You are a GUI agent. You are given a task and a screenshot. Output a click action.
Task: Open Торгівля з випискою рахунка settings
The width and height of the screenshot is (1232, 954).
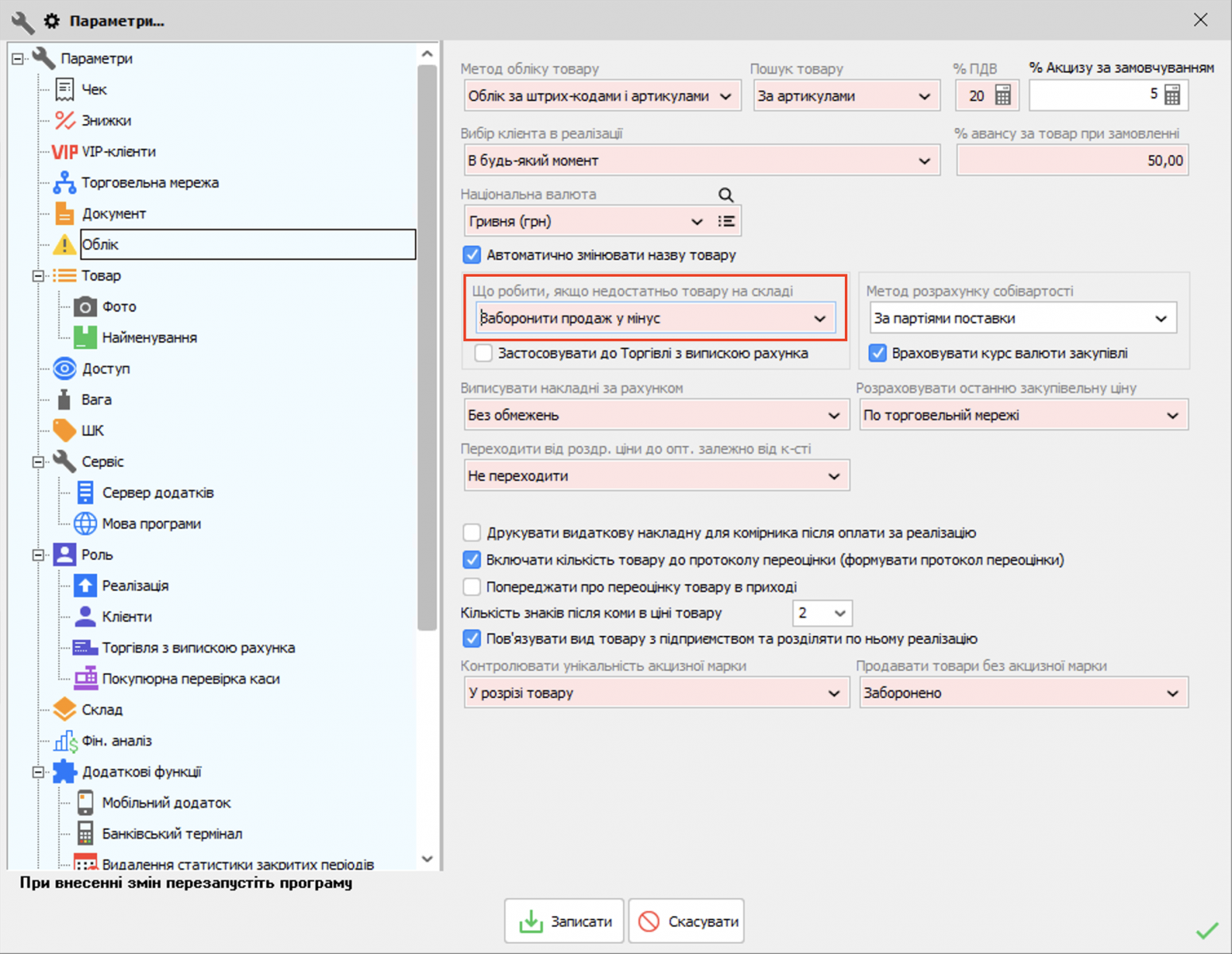[x=198, y=648]
